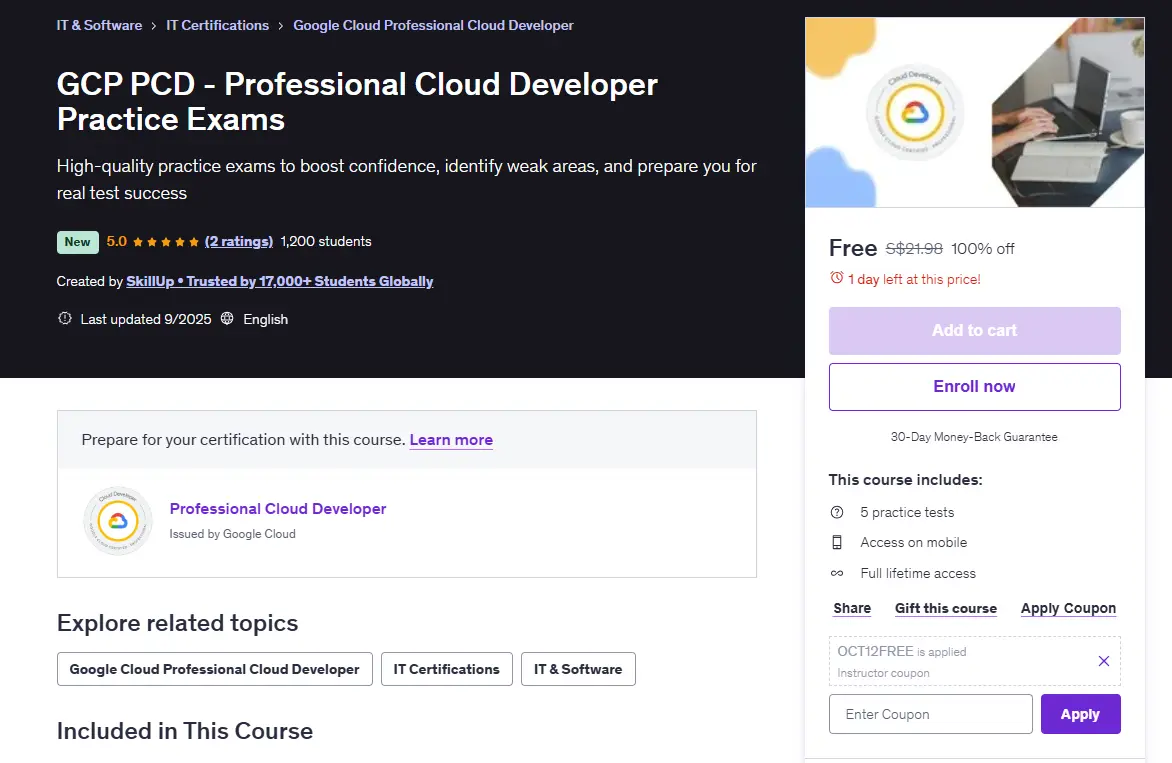The height and width of the screenshot is (763, 1172).
Task: Click the Access on mobile text
Action: (x=913, y=543)
